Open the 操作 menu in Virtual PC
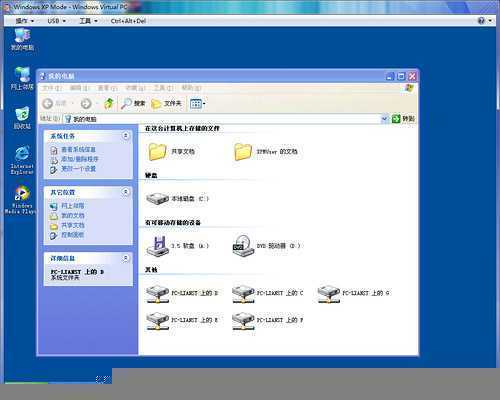Image resolution: width=500 pixels, height=400 pixels. point(25,21)
